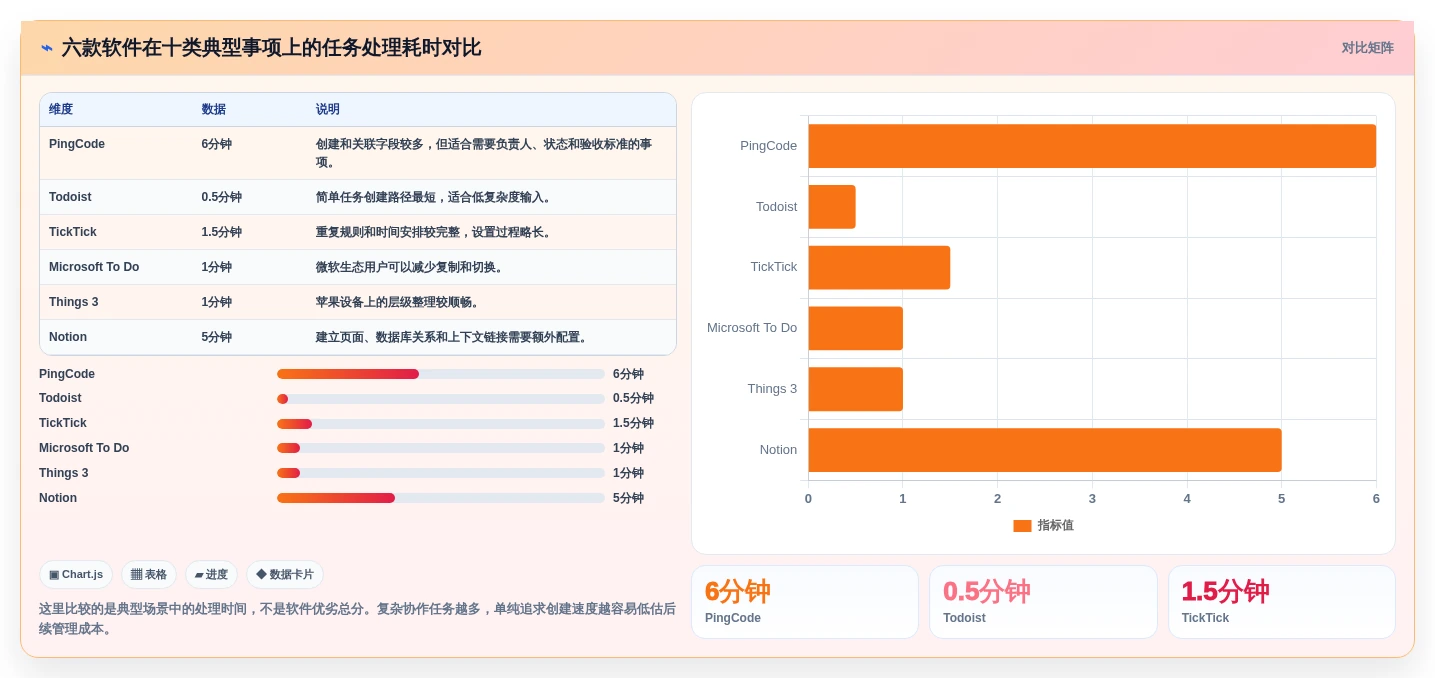Image resolution: width=1435 pixels, height=678 pixels.
Task: Click 0.5分钟 value beside Todoist progress bar
Action: point(633,398)
